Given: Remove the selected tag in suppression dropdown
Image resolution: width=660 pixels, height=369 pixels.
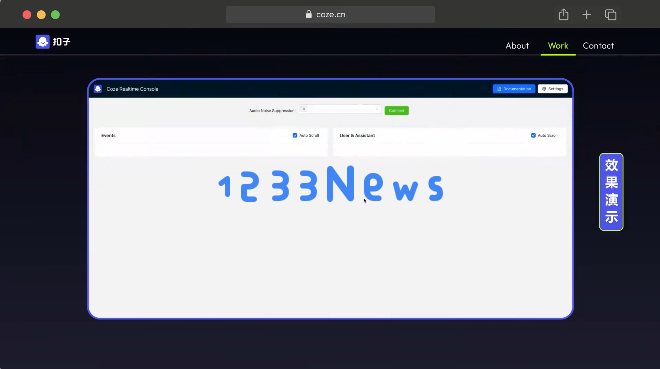Looking at the screenshot, I should tap(304, 109).
